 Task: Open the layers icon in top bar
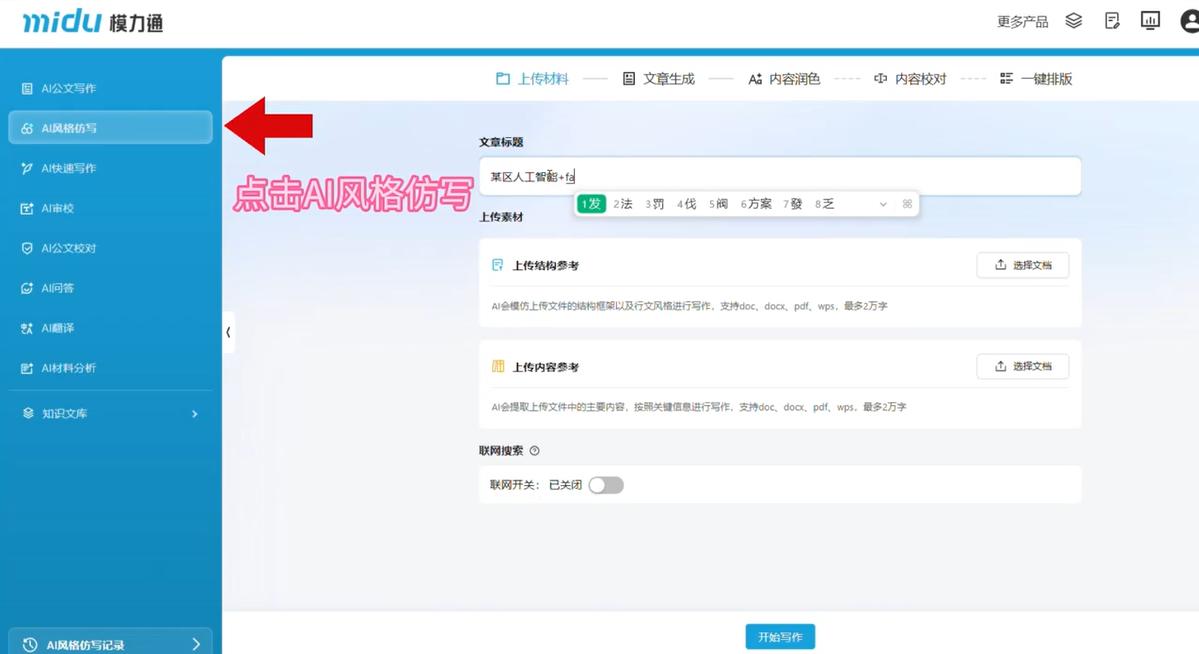tap(1074, 21)
